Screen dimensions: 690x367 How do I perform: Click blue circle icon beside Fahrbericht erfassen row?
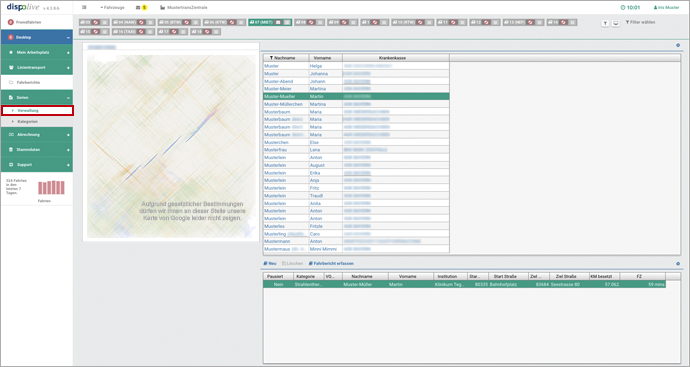(x=678, y=264)
